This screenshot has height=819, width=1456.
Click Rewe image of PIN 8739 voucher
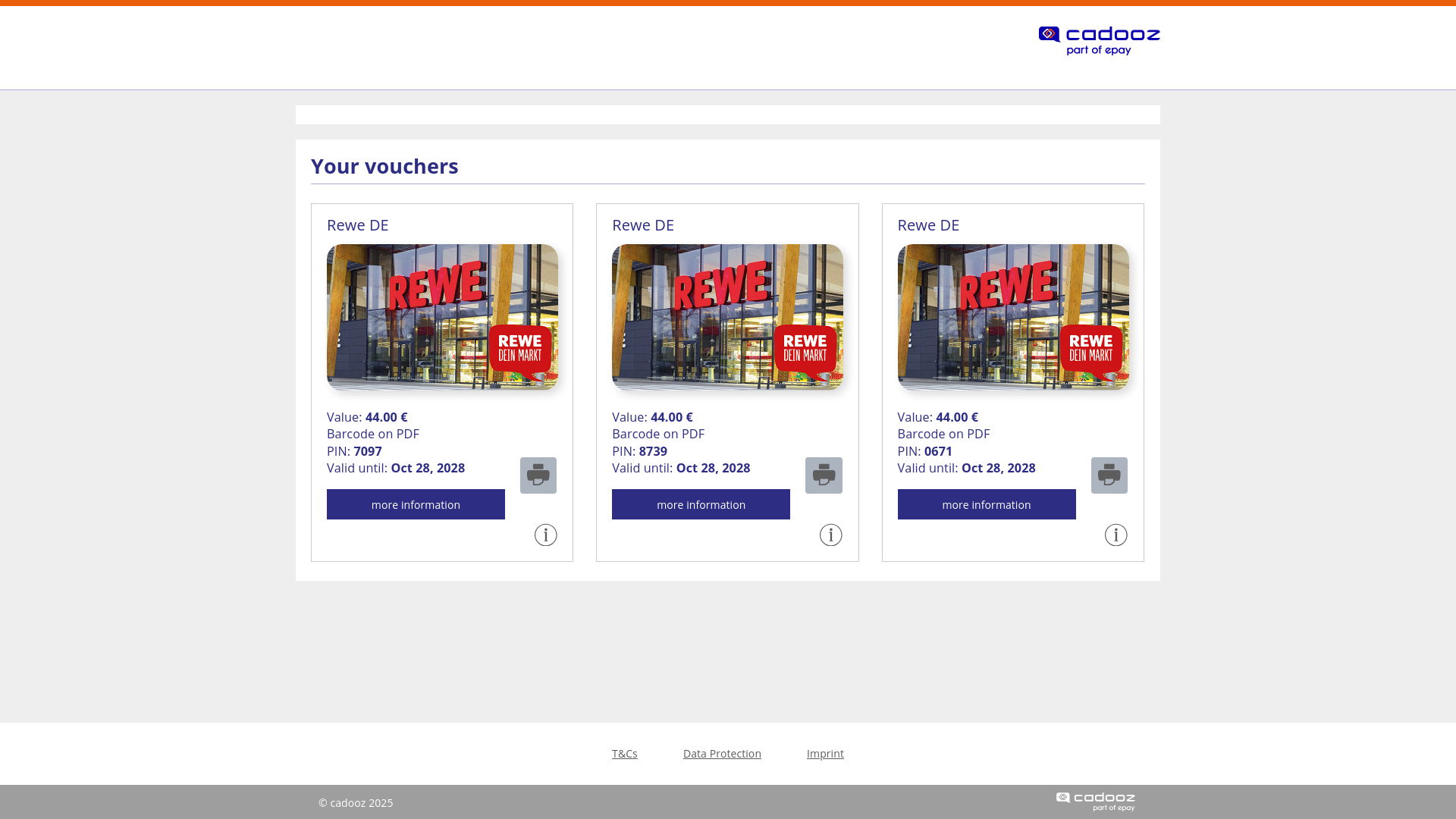click(727, 317)
